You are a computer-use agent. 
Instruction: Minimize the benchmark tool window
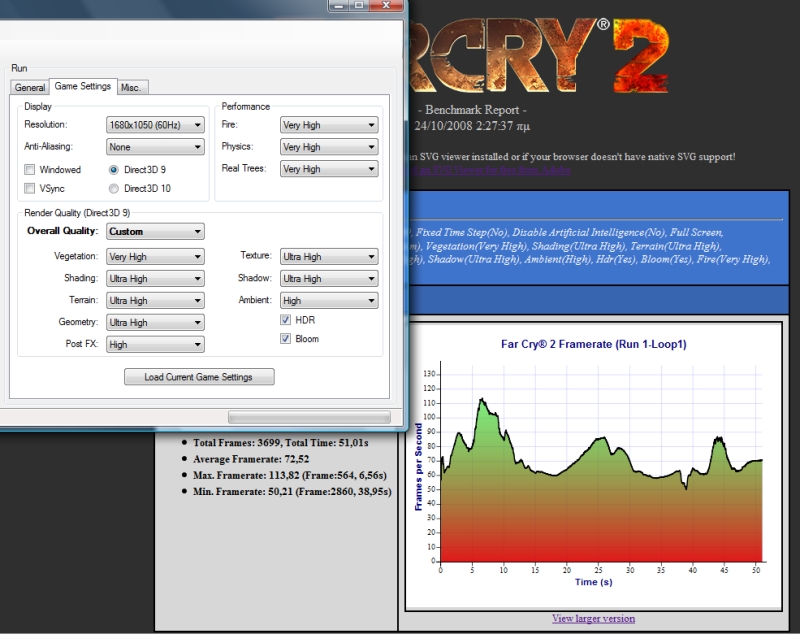tap(338, 5)
